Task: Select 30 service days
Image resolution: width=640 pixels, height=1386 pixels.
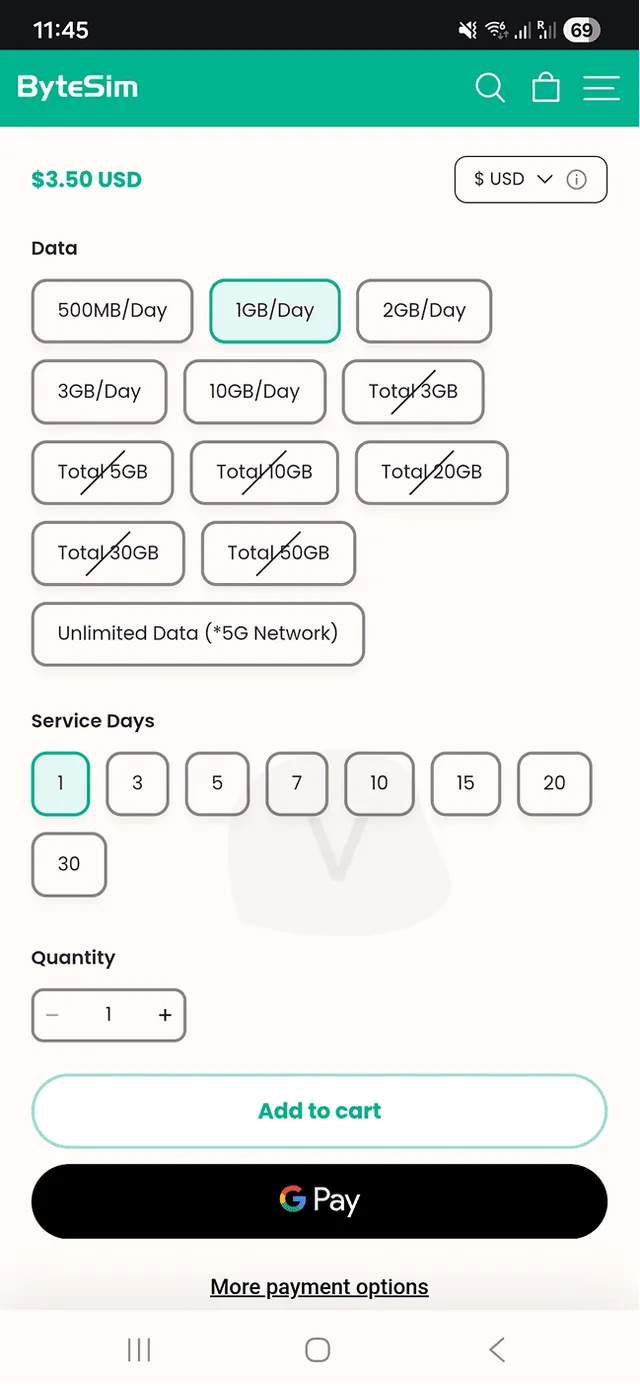Action: pyautogui.click(x=69, y=864)
